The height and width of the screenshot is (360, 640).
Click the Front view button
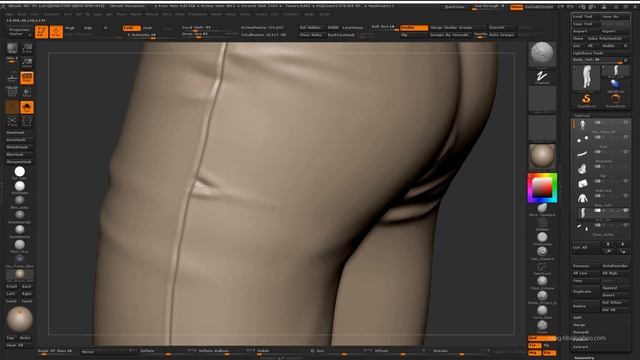pyautogui.click(x=12, y=287)
